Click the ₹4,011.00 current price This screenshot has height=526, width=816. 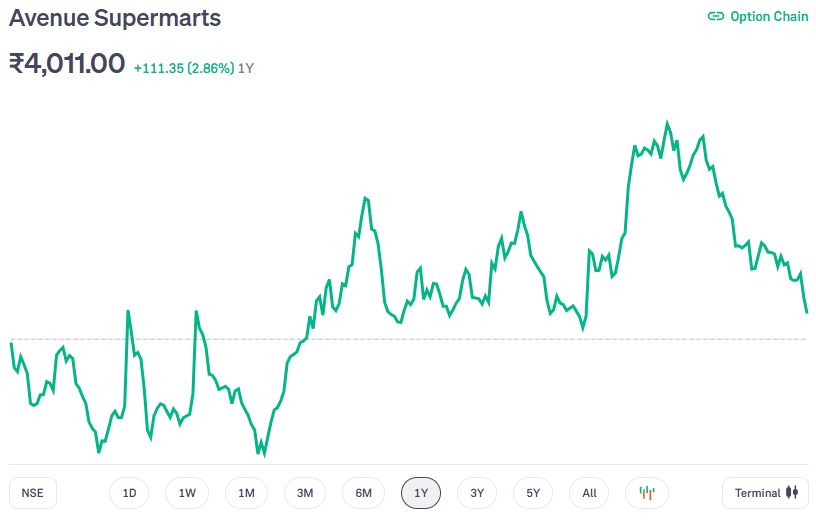[x=67, y=64]
